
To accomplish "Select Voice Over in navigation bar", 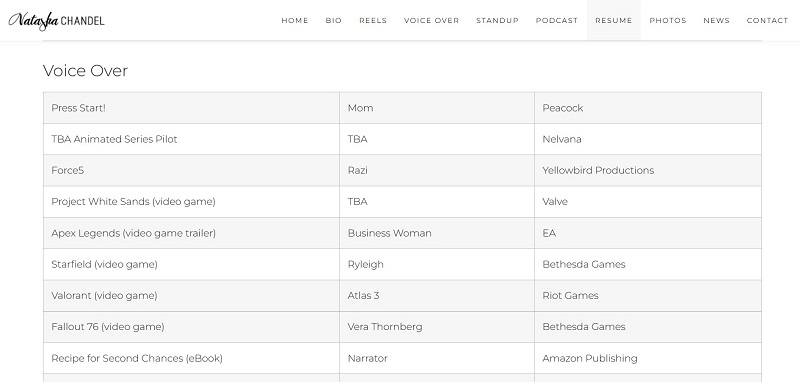I will click(432, 20).
